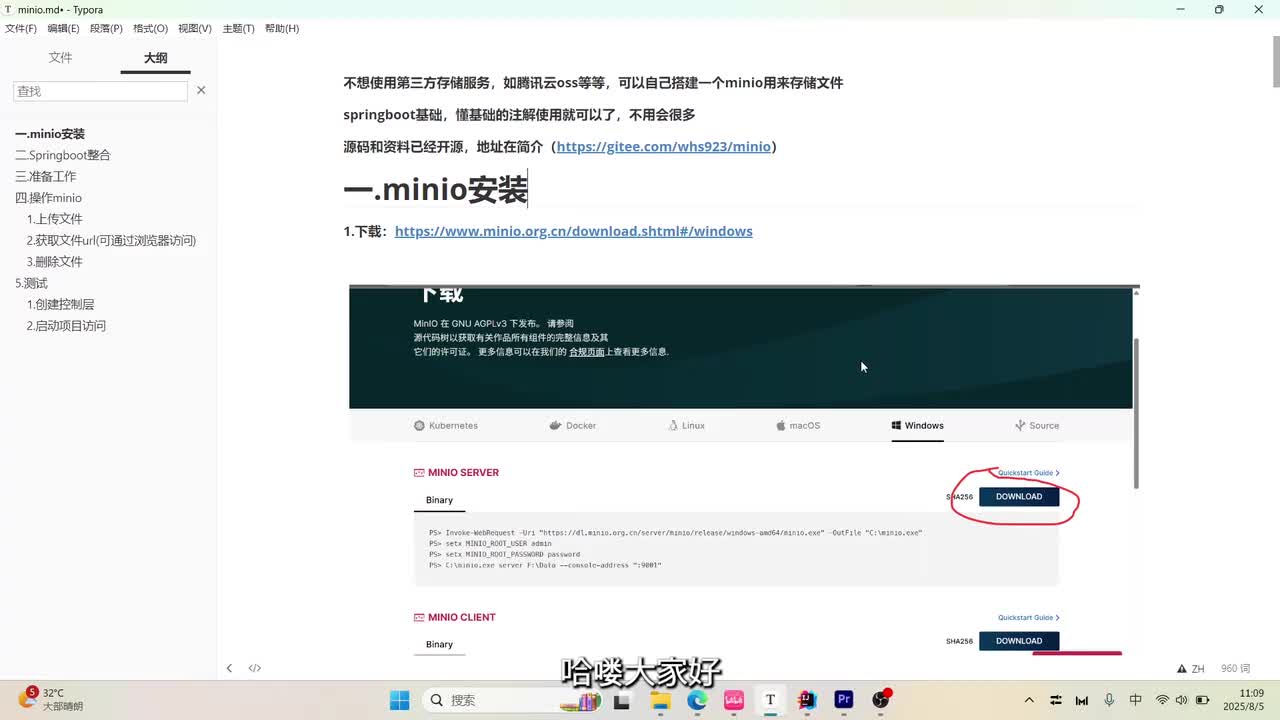The height and width of the screenshot is (720, 1280).
Task: Click DOWNLOAD button for MINIO SERVER
Action: click(x=1019, y=496)
